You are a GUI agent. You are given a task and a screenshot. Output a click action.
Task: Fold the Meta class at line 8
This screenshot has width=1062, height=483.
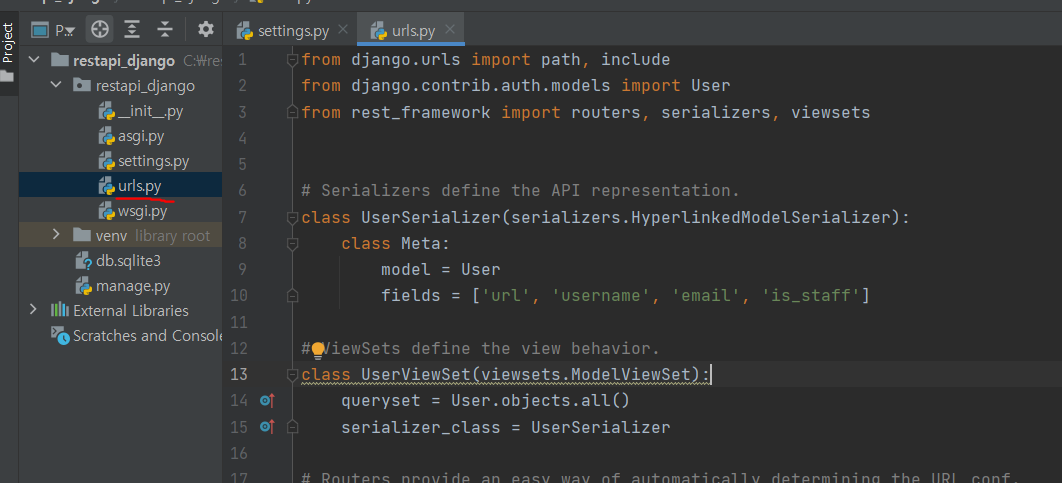[x=292, y=243]
